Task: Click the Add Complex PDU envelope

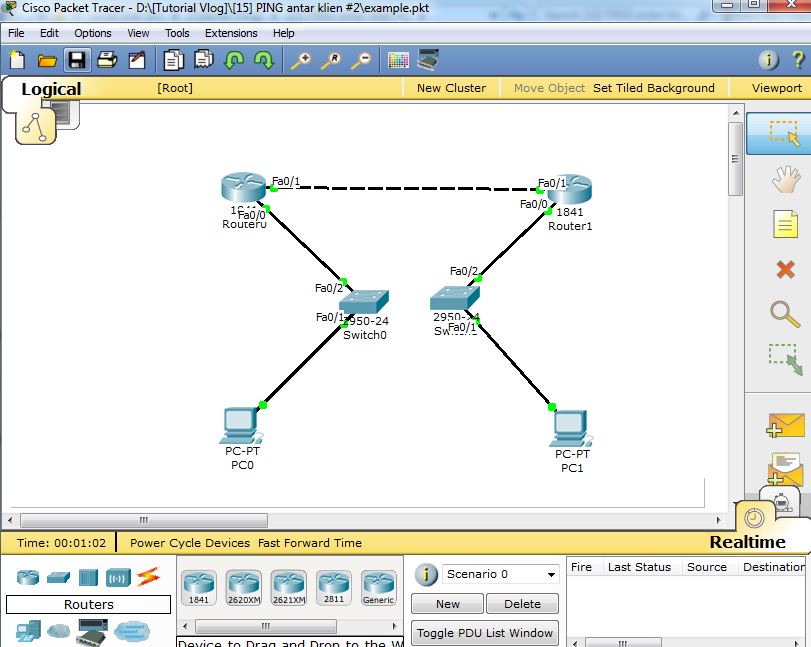Action: click(x=785, y=469)
